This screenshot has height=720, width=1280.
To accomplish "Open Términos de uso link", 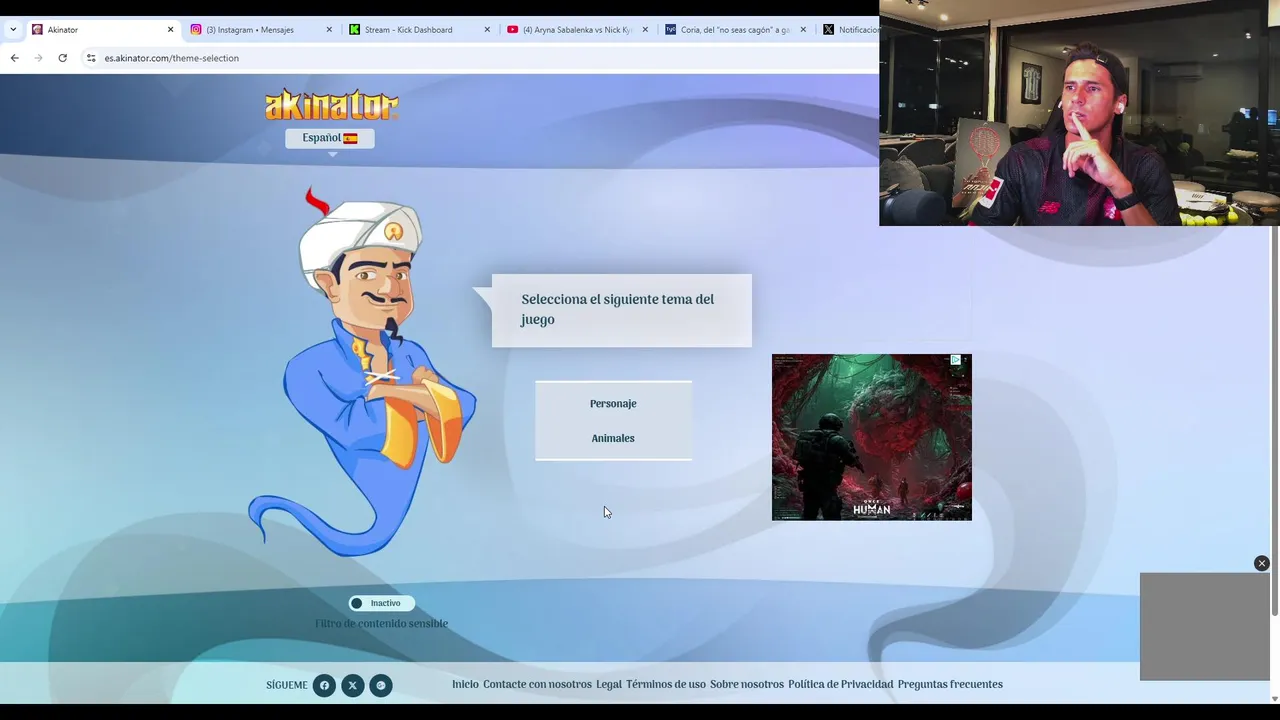I will tap(666, 685).
